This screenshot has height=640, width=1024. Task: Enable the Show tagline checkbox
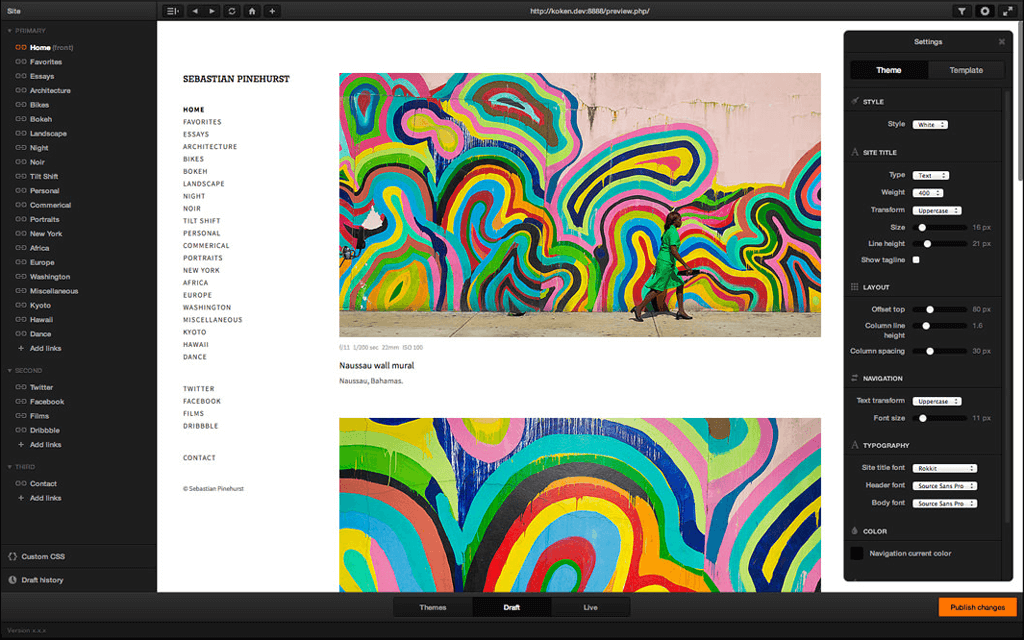(915, 260)
